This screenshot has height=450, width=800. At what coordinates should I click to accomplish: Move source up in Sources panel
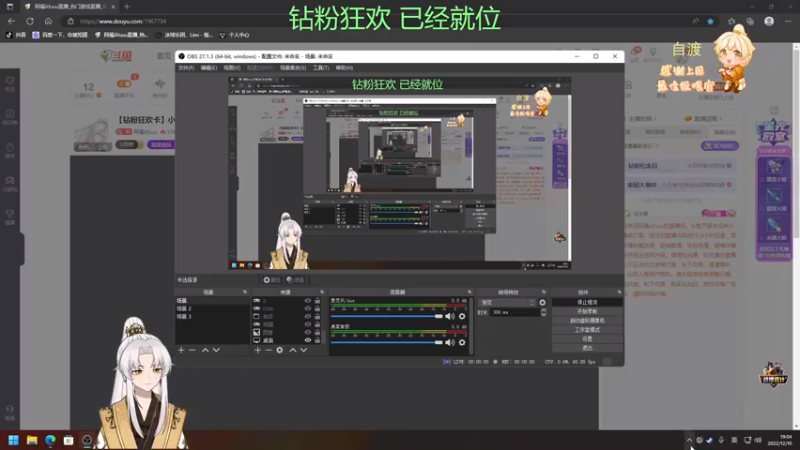coord(293,350)
